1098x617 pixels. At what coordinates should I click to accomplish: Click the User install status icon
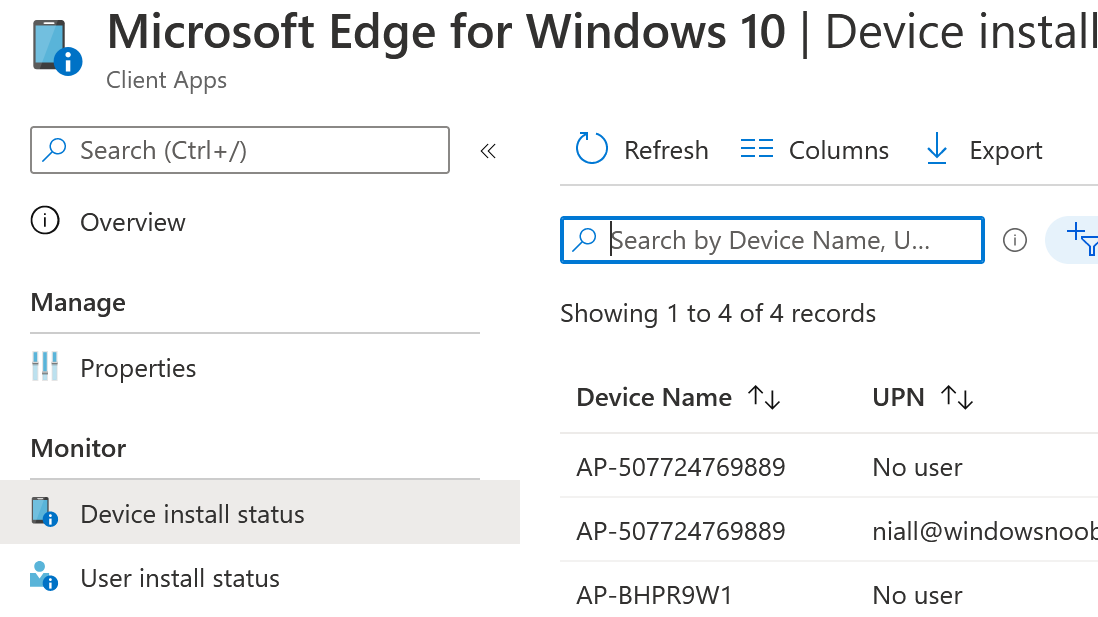click(43, 576)
